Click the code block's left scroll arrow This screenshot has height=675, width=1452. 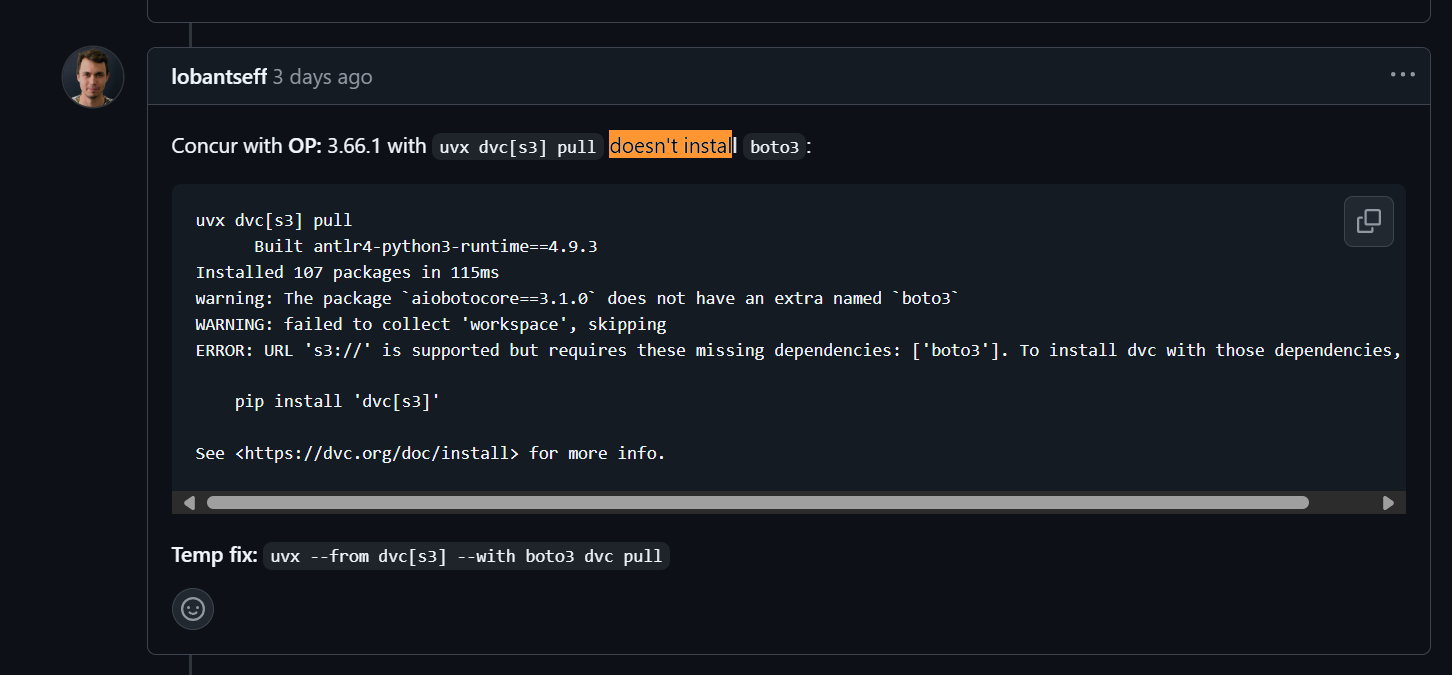pyautogui.click(x=189, y=503)
